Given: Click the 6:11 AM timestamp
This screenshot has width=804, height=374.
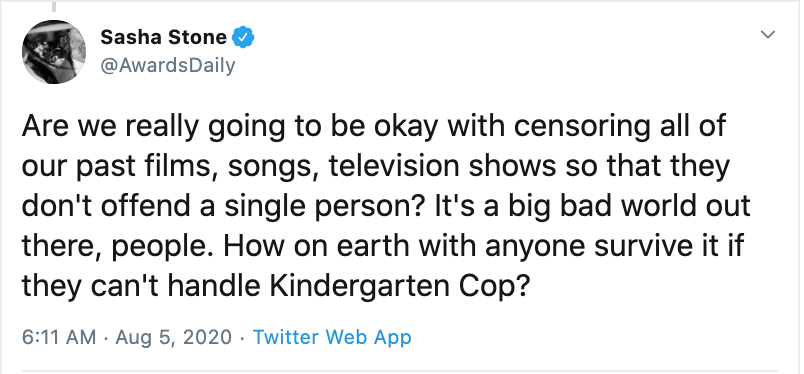Looking at the screenshot, I should 58,337.
